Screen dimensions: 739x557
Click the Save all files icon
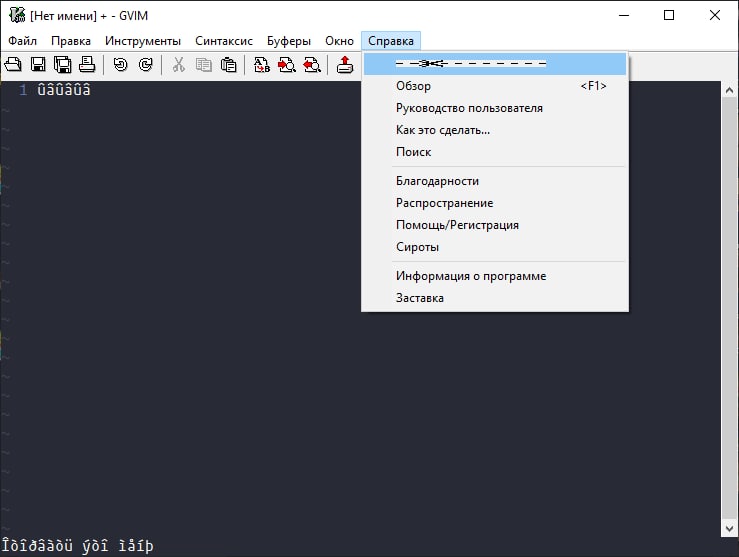tap(63, 64)
